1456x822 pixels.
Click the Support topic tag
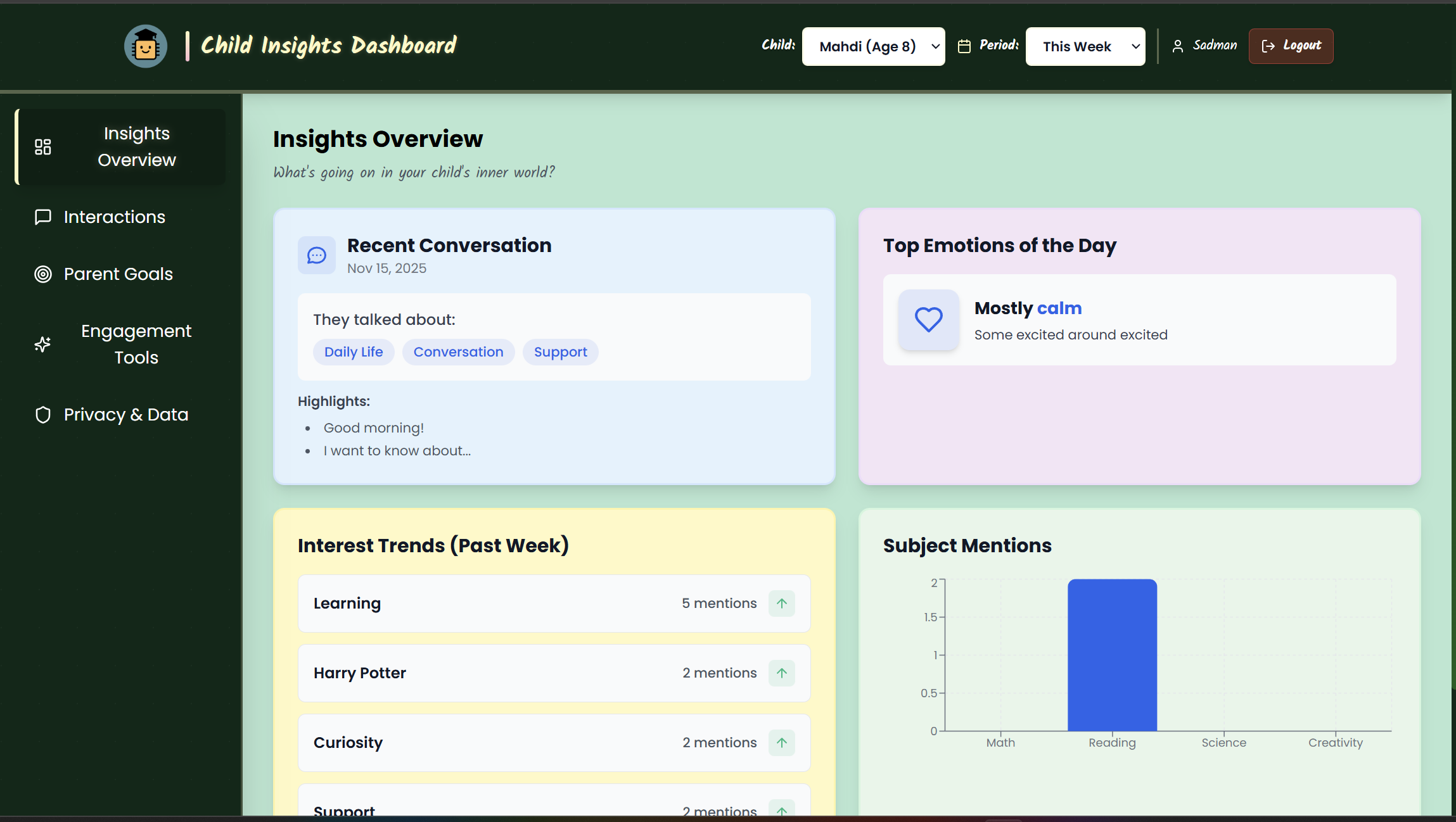[560, 352]
